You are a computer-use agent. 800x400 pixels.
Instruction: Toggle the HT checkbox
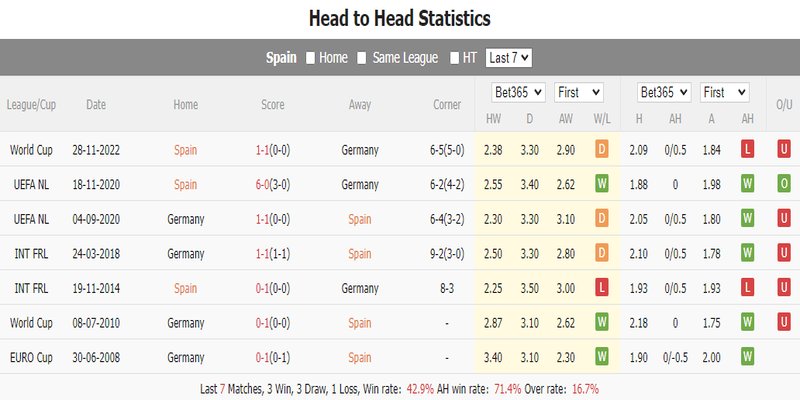(x=455, y=59)
